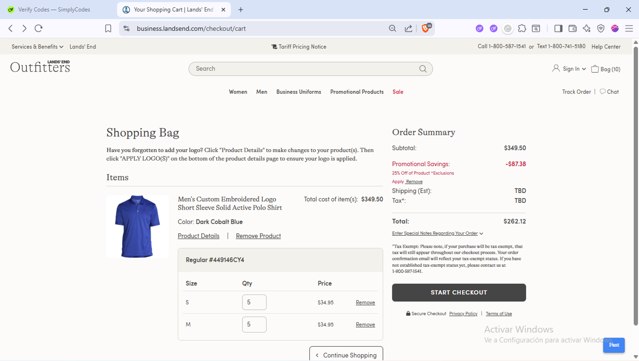The width and height of the screenshot is (639, 361).
Task: Reload the page with the refresh icon
Action: pos(38,28)
